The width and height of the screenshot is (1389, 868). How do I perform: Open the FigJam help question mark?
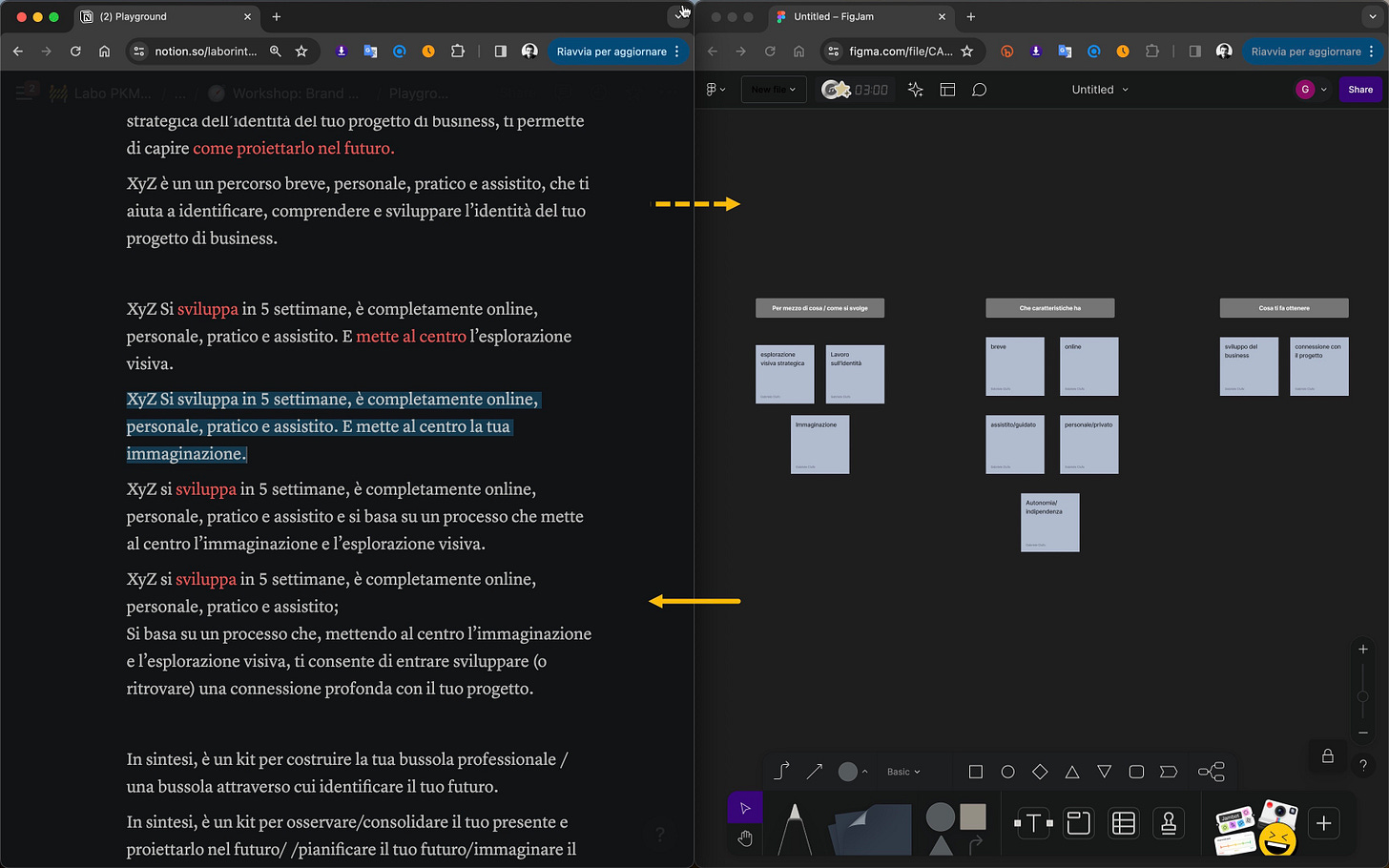click(x=1363, y=765)
